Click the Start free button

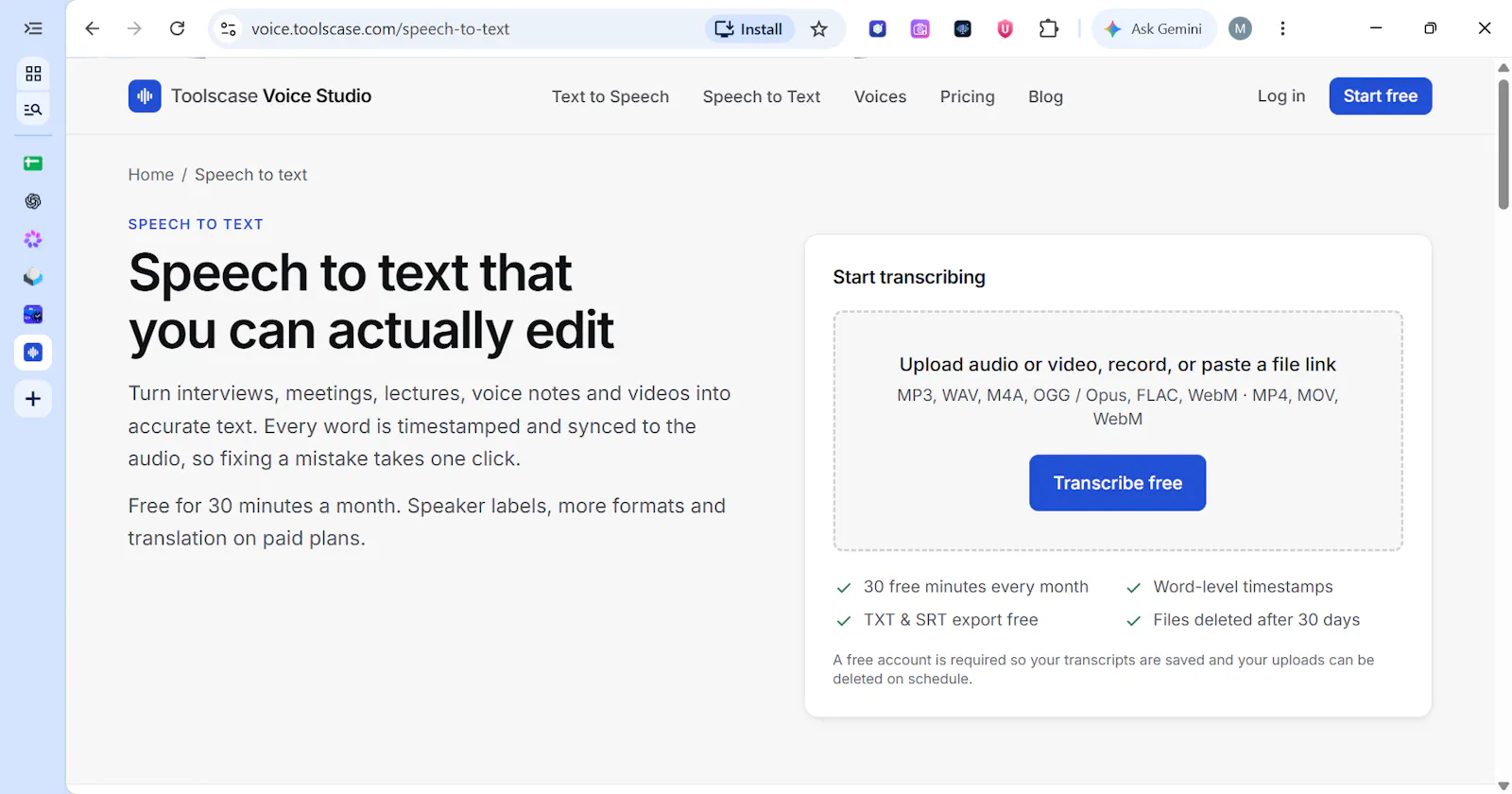(x=1380, y=95)
